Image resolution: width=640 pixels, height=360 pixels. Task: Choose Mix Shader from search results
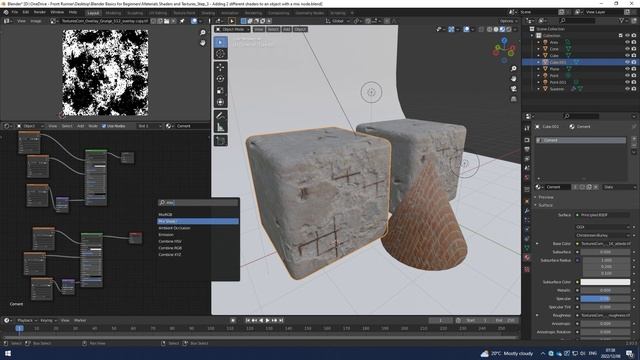198,221
